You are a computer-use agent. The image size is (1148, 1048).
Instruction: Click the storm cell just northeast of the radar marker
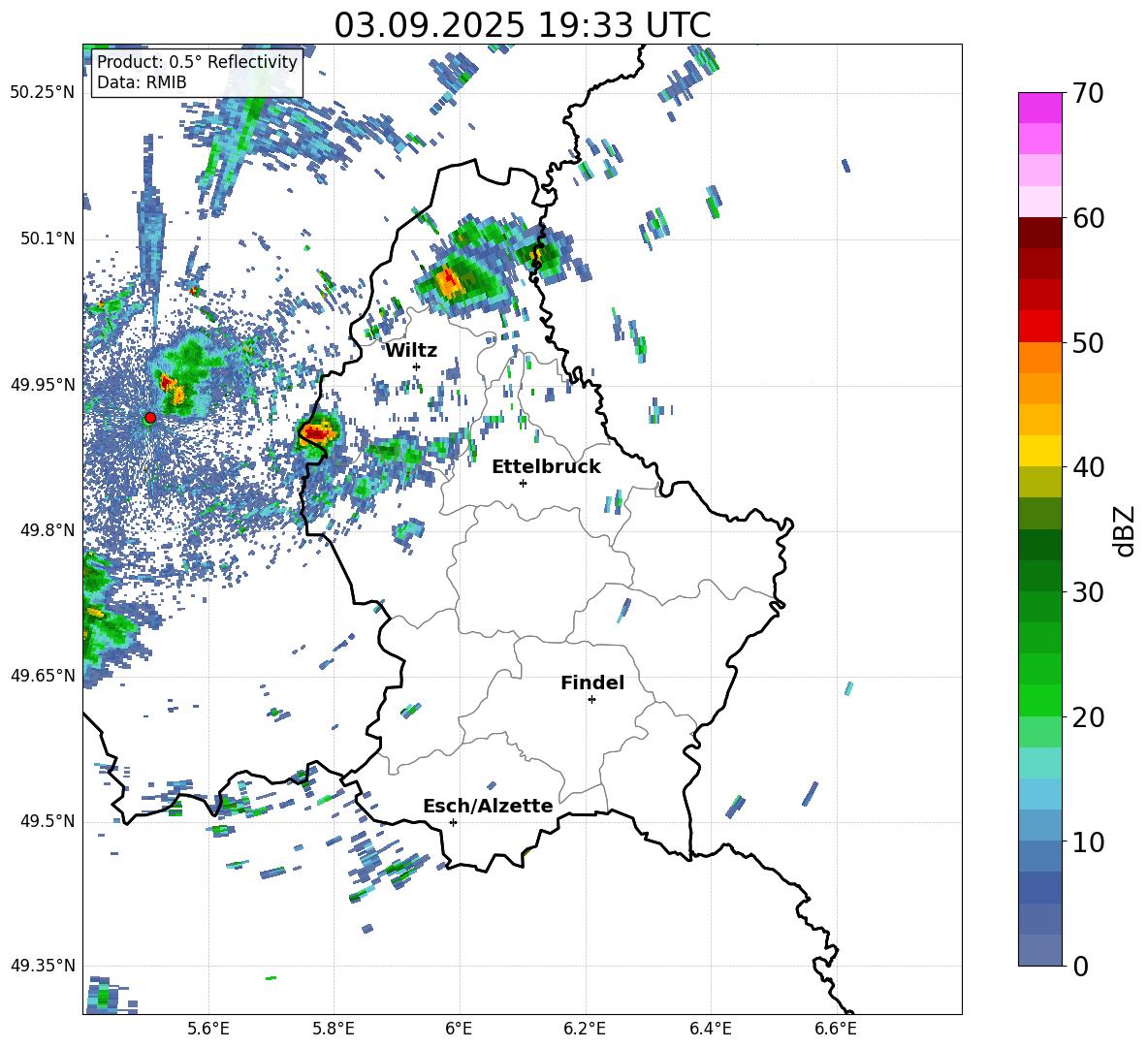click(x=181, y=379)
